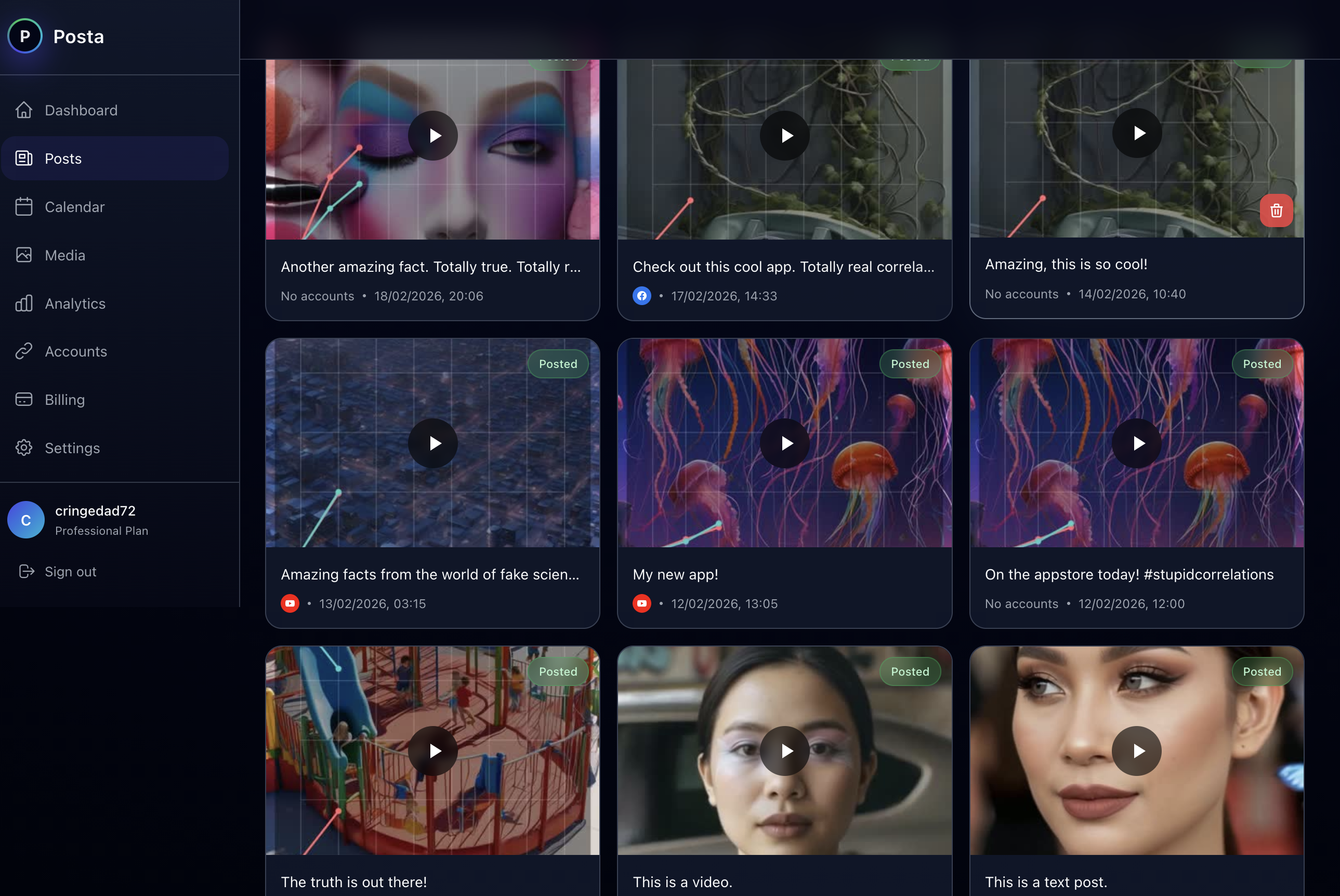This screenshot has width=1340, height=896.
Task: Open the makeup face thumbnail post
Action: click(432, 150)
